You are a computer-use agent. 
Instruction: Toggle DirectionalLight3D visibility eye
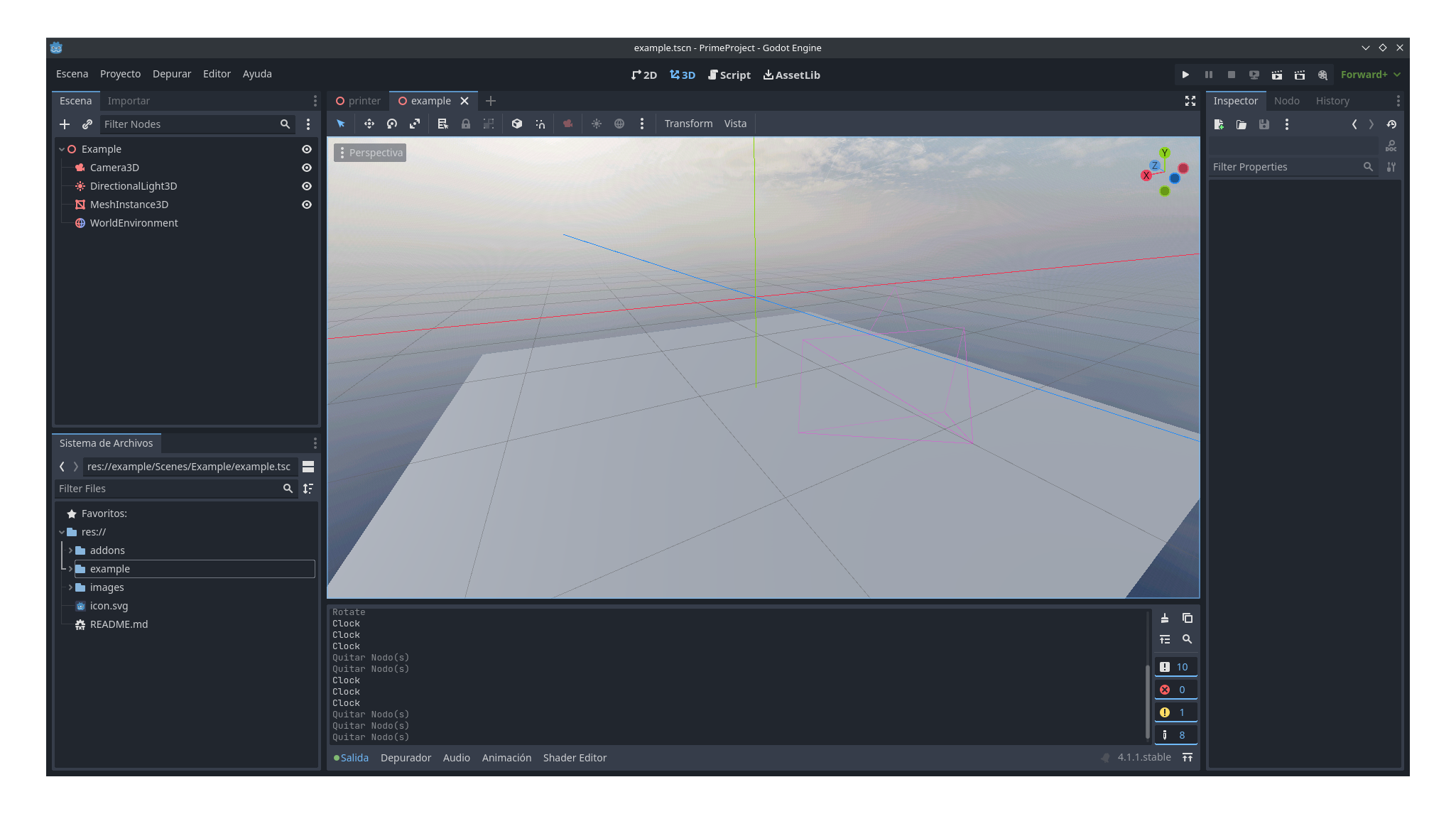[307, 186]
